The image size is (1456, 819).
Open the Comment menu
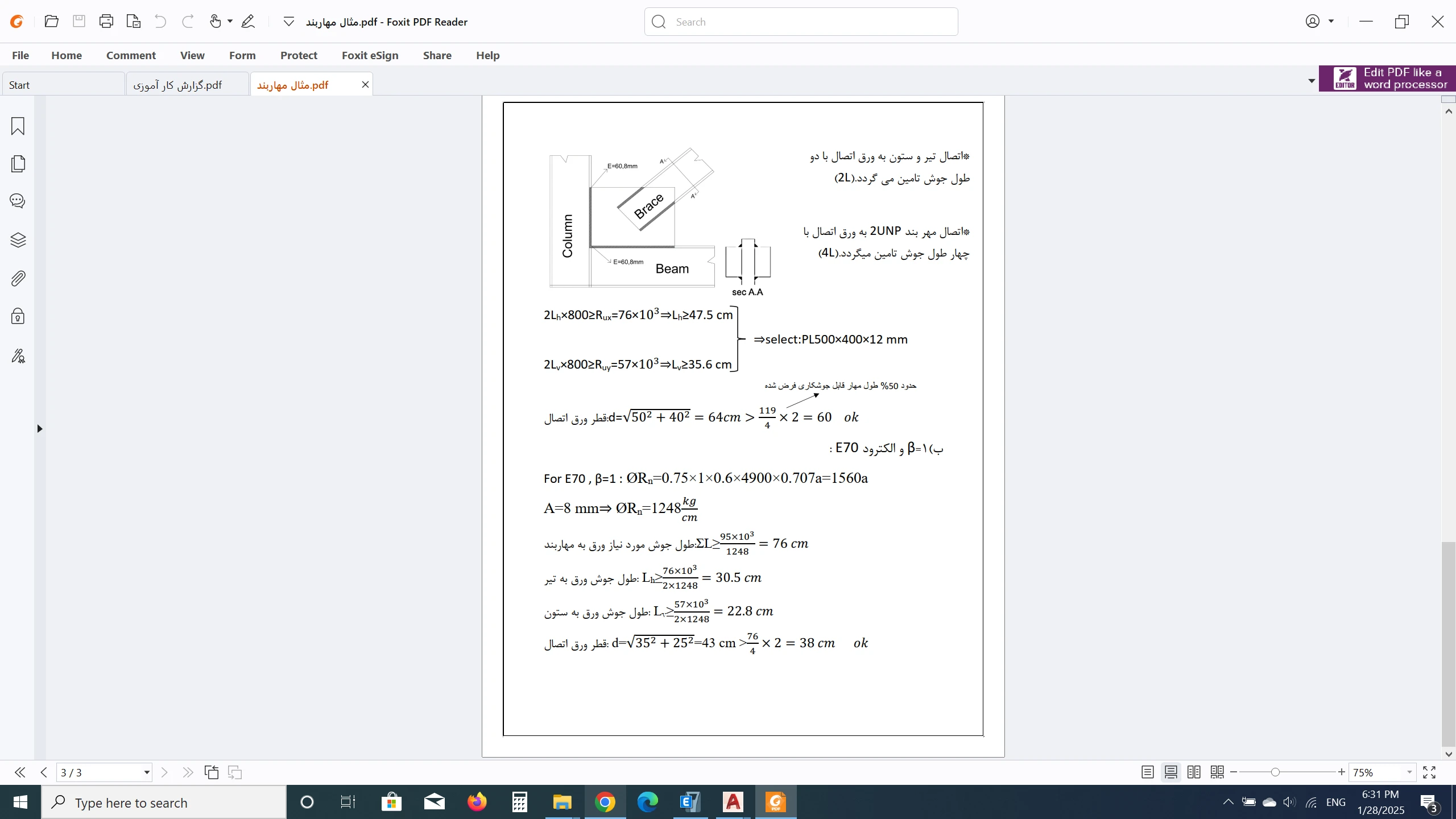(131, 55)
